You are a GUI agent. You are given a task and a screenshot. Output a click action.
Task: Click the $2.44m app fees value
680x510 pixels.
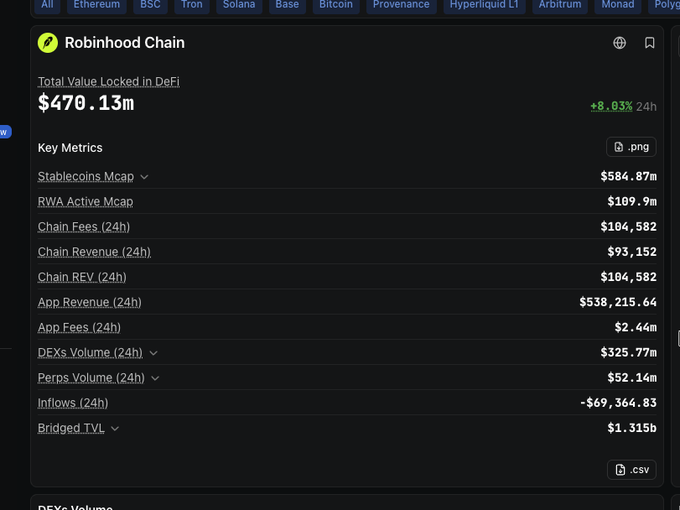coord(635,327)
